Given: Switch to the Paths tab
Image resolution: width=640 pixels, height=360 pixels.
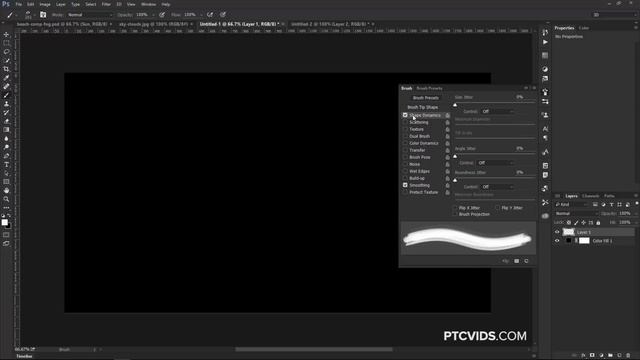Looking at the screenshot, I should tap(609, 196).
